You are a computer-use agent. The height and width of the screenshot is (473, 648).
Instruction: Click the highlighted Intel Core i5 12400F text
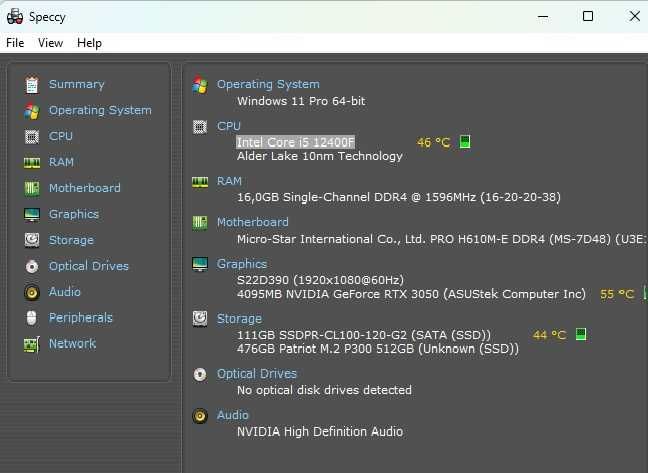pyautogui.click(x=295, y=143)
